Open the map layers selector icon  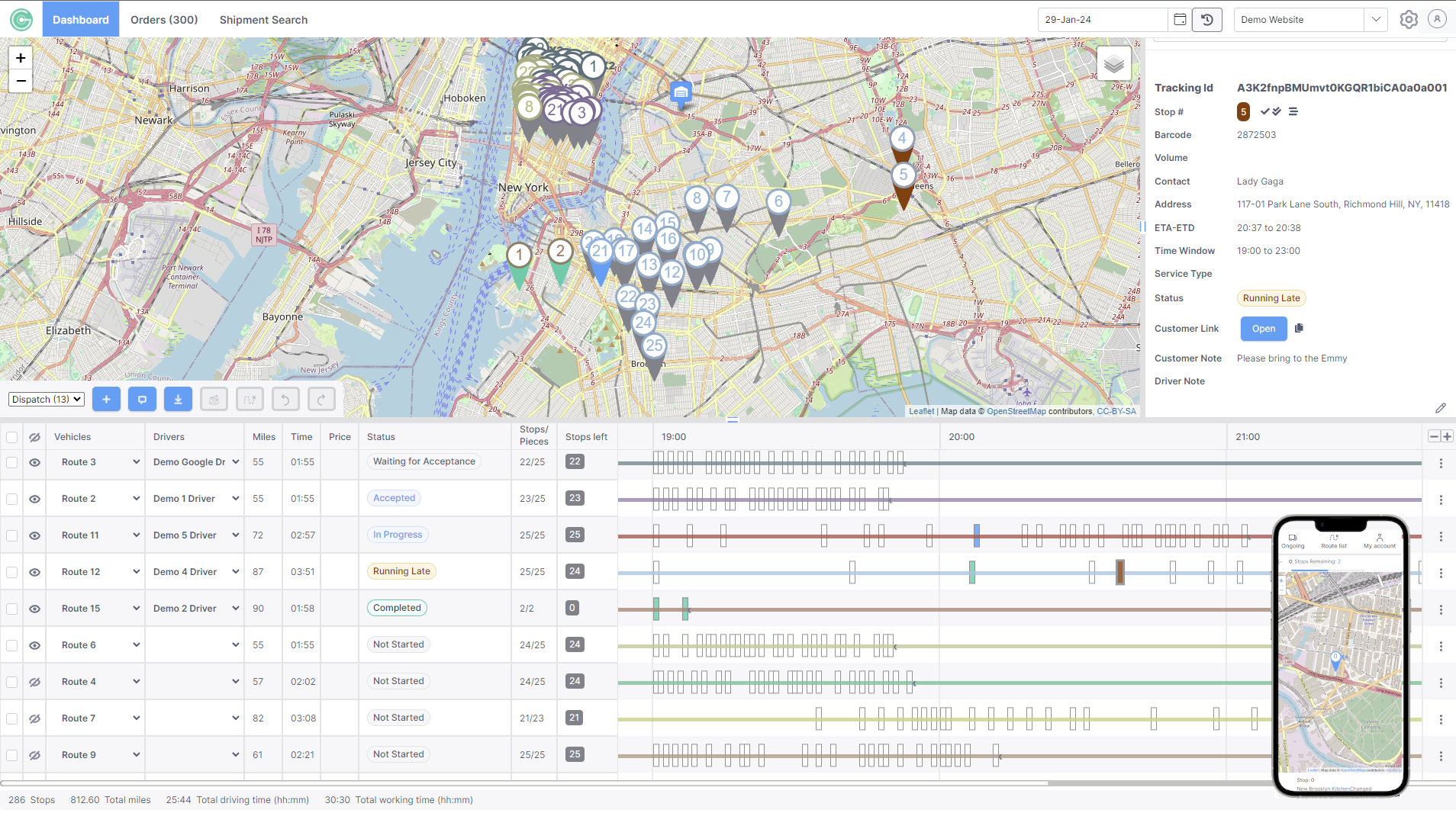[1114, 63]
